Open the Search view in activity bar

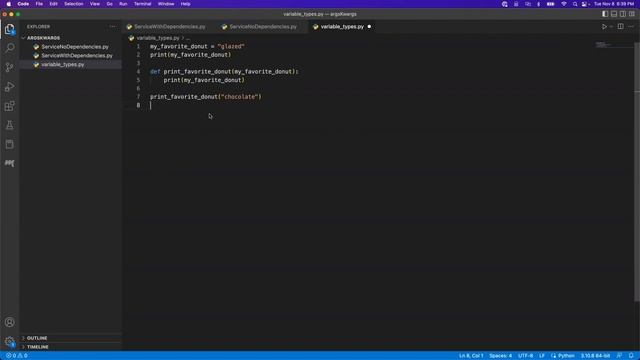(9, 48)
